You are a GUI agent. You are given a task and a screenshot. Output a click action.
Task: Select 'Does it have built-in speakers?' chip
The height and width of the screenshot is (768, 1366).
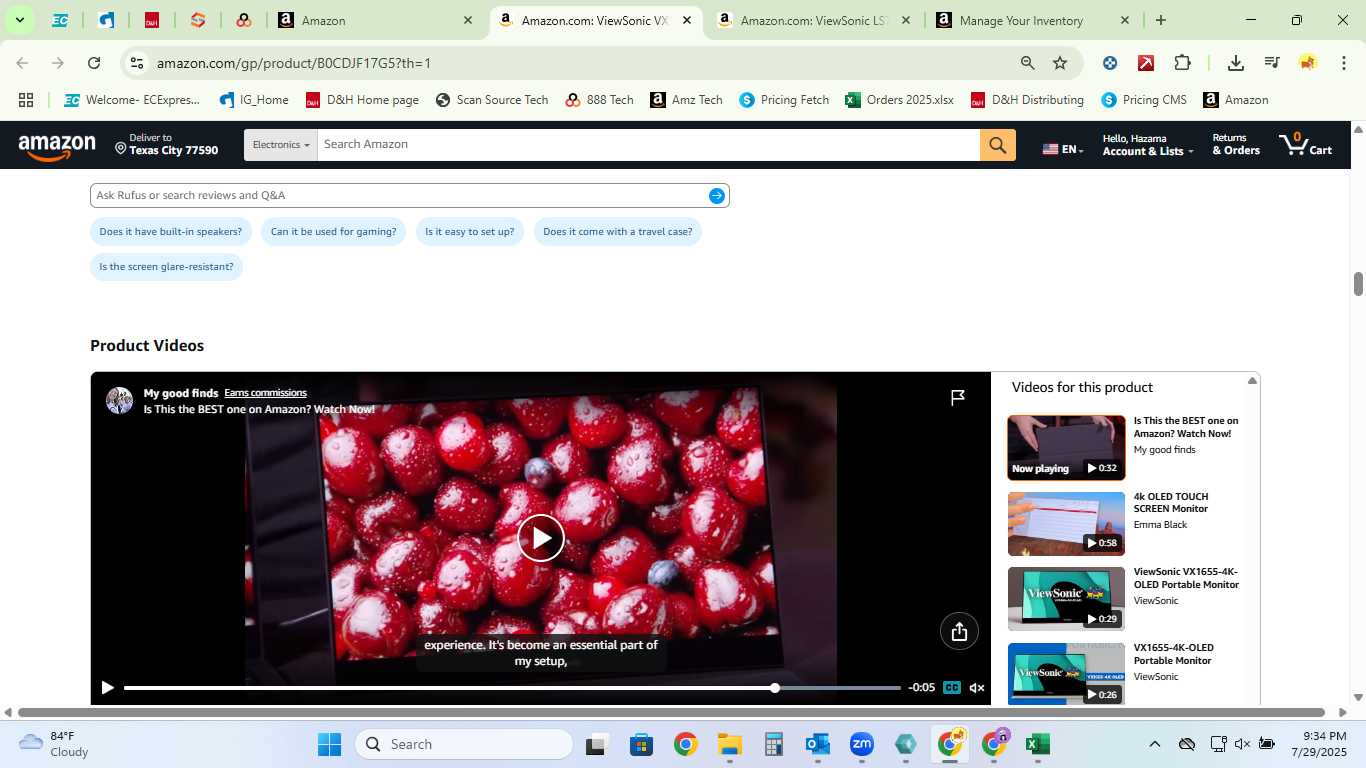pos(171,232)
